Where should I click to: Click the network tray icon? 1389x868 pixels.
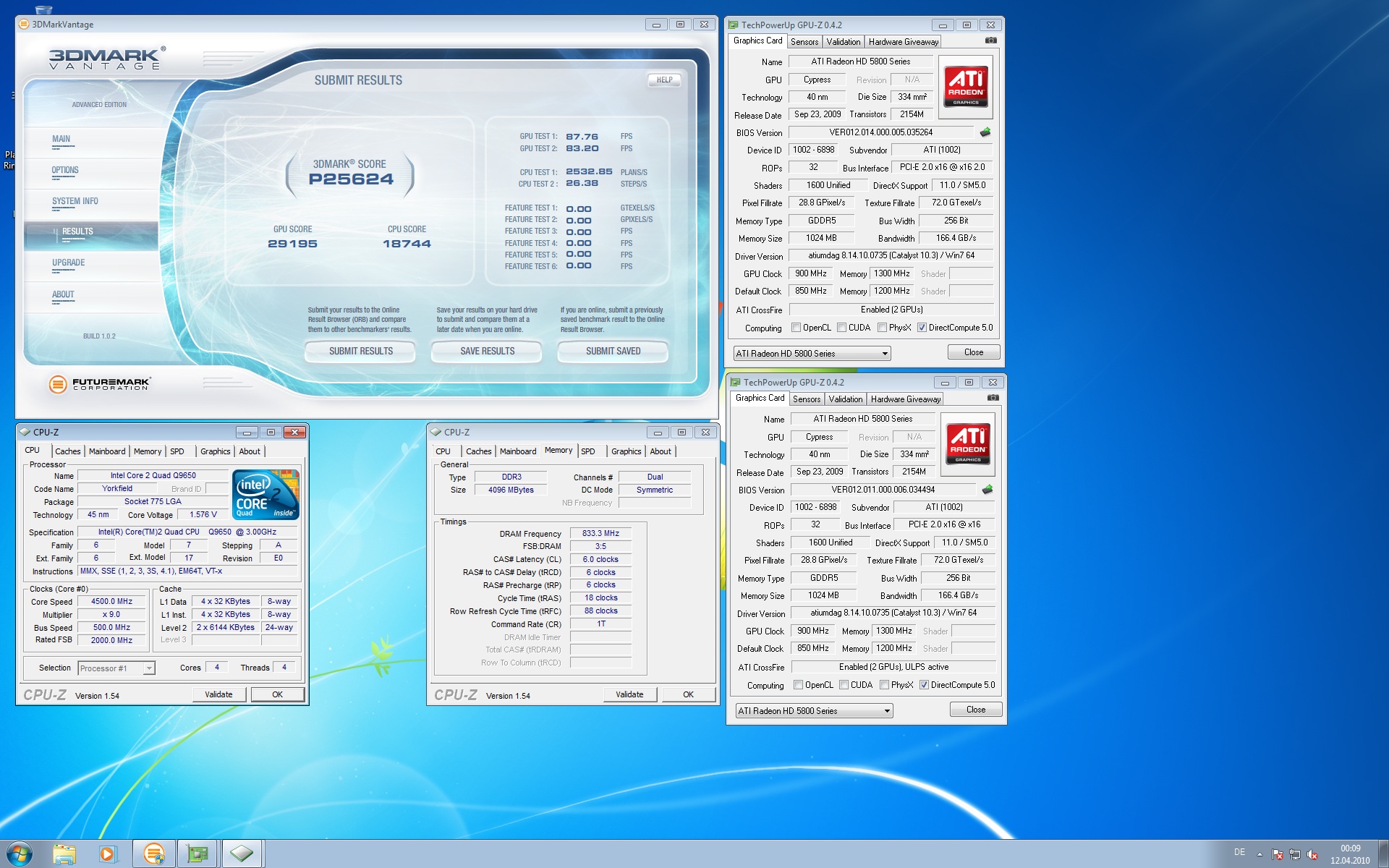click(x=1295, y=854)
